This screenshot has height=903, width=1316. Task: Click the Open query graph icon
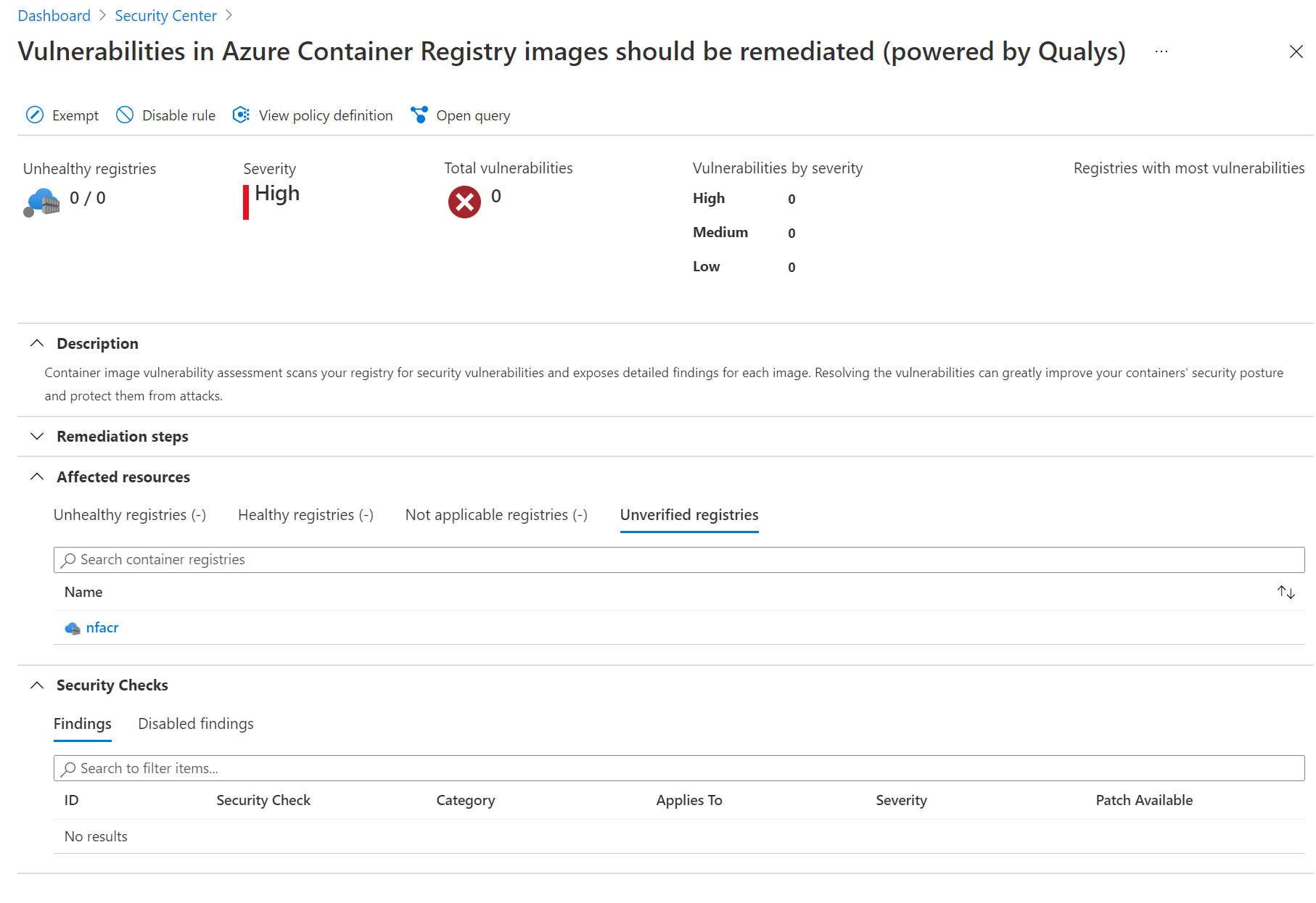(x=419, y=115)
